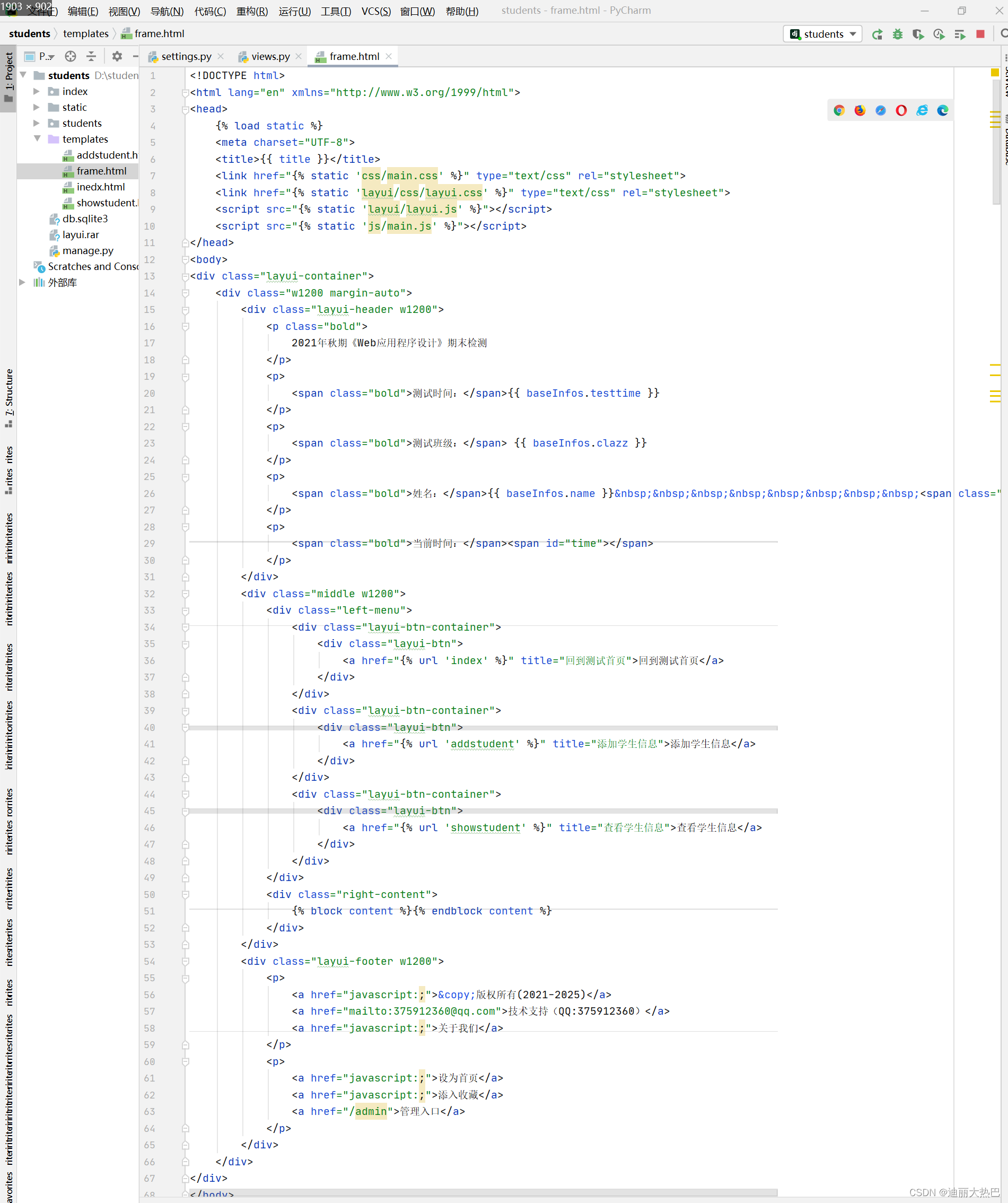Open the 重构(R) menu

click(252, 12)
